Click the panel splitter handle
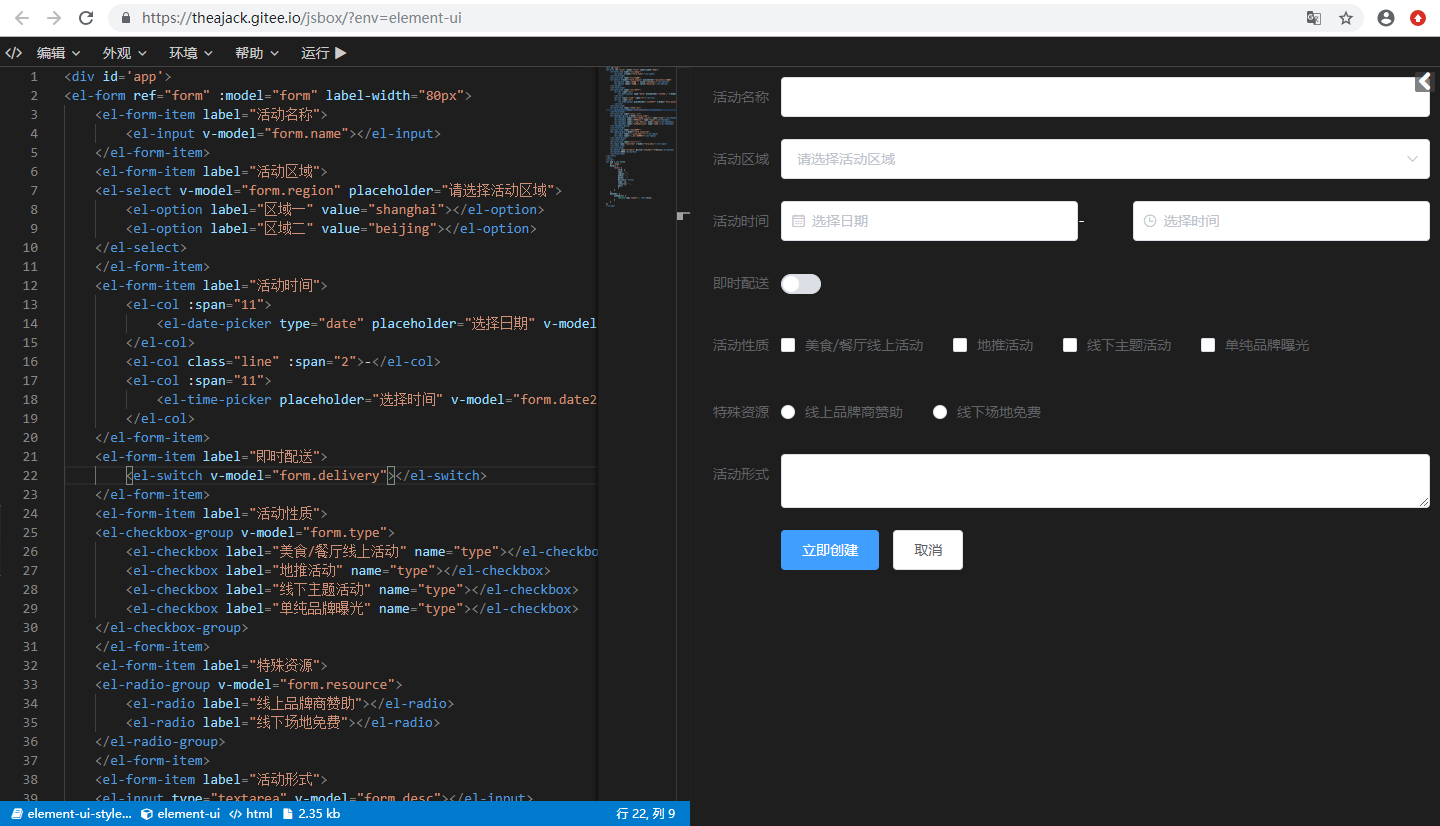 [x=683, y=215]
